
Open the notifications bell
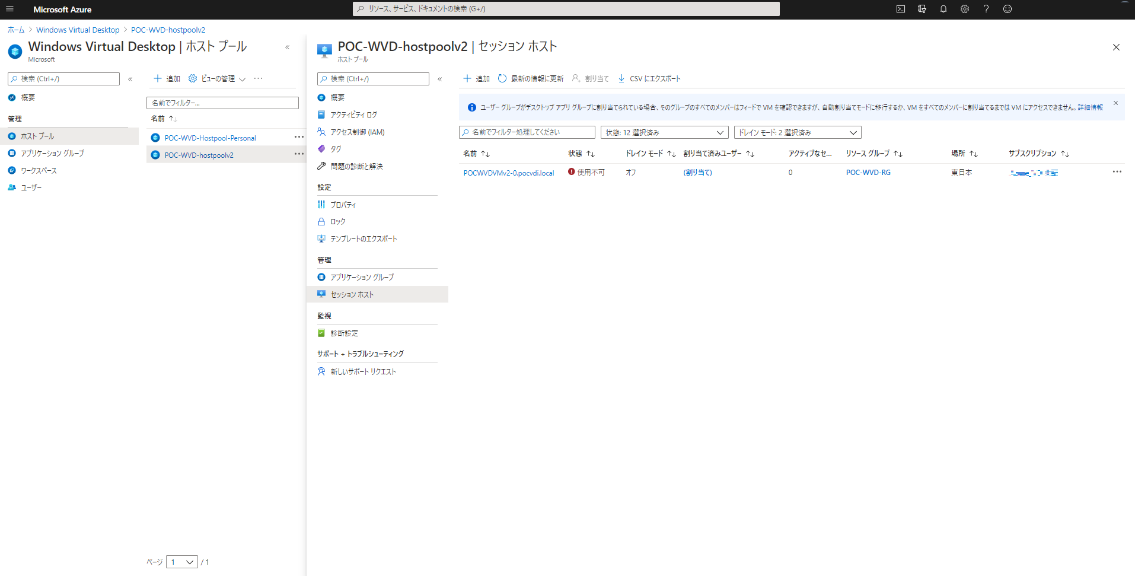(943, 9)
